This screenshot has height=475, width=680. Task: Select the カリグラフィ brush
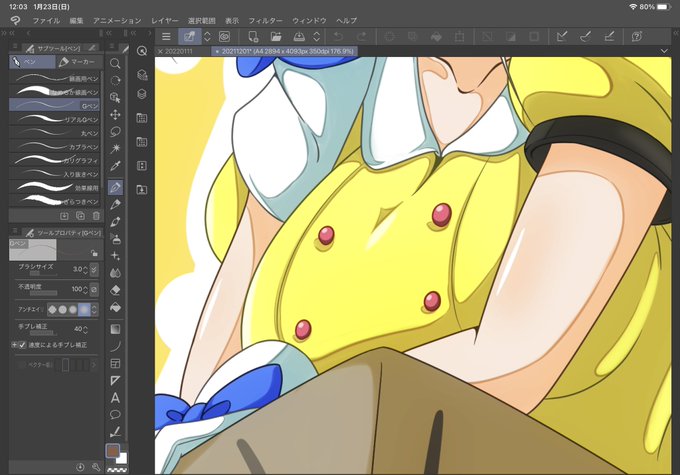pyautogui.click(x=55, y=160)
